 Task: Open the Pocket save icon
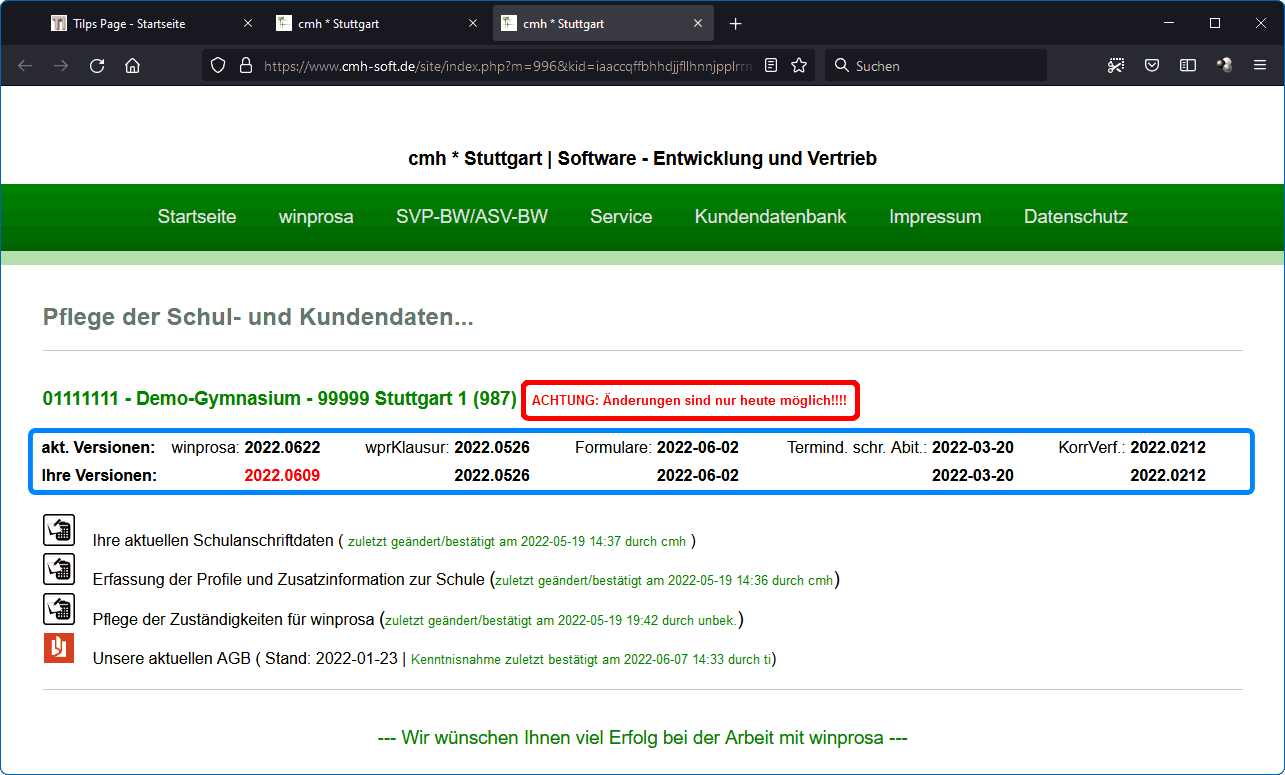pos(1152,66)
